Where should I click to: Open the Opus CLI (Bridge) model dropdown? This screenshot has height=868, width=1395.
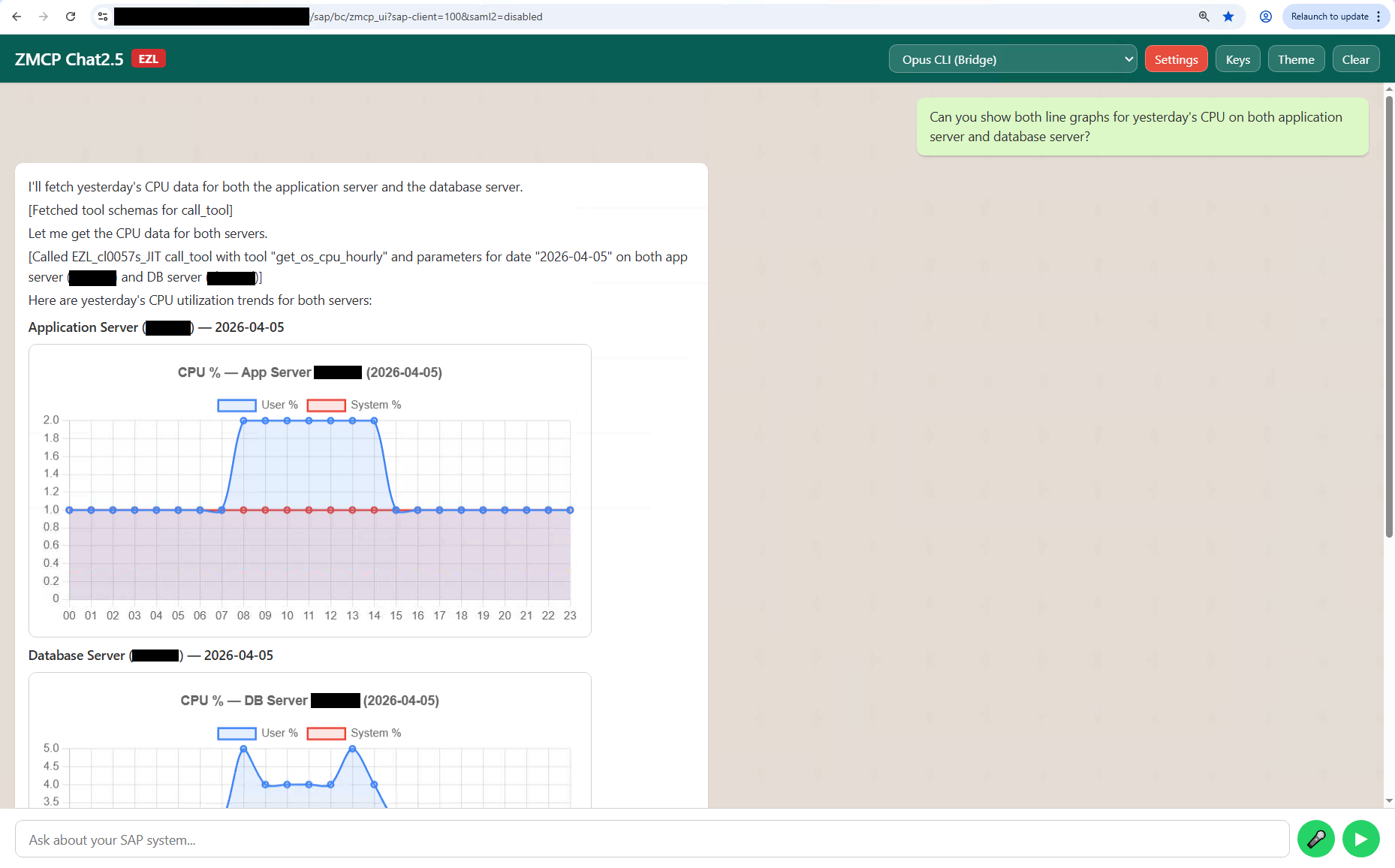(1013, 59)
